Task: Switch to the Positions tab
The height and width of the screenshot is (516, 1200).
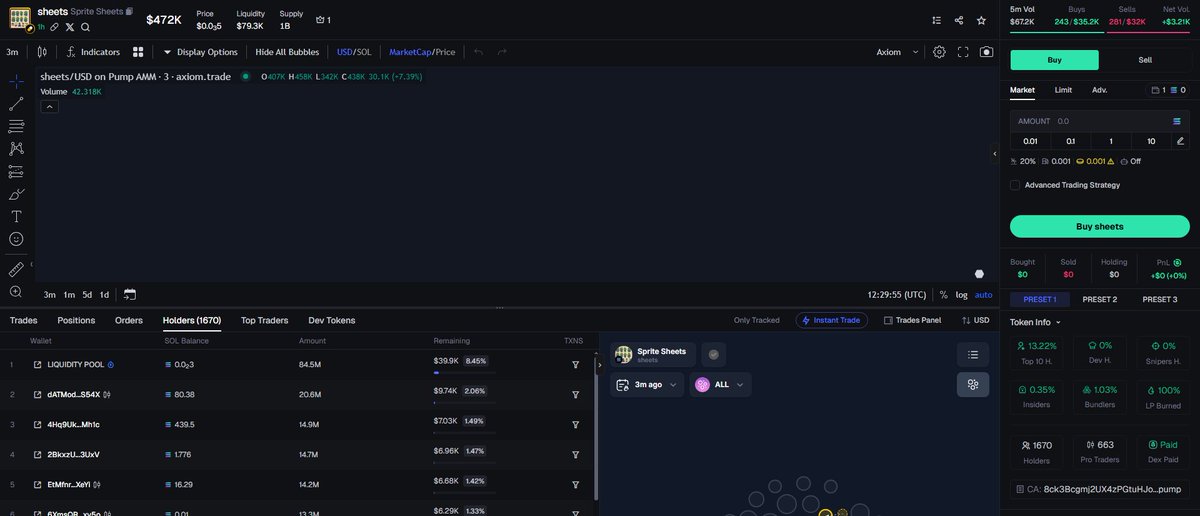Action: (x=76, y=320)
